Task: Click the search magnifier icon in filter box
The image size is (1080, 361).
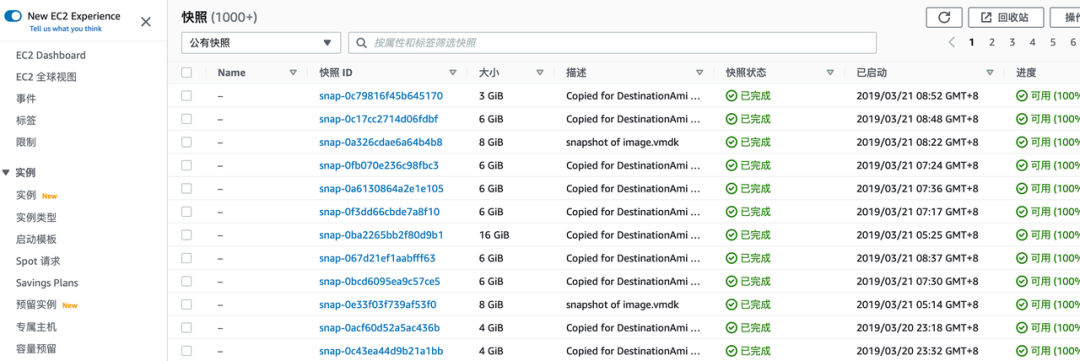Action: point(362,43)
